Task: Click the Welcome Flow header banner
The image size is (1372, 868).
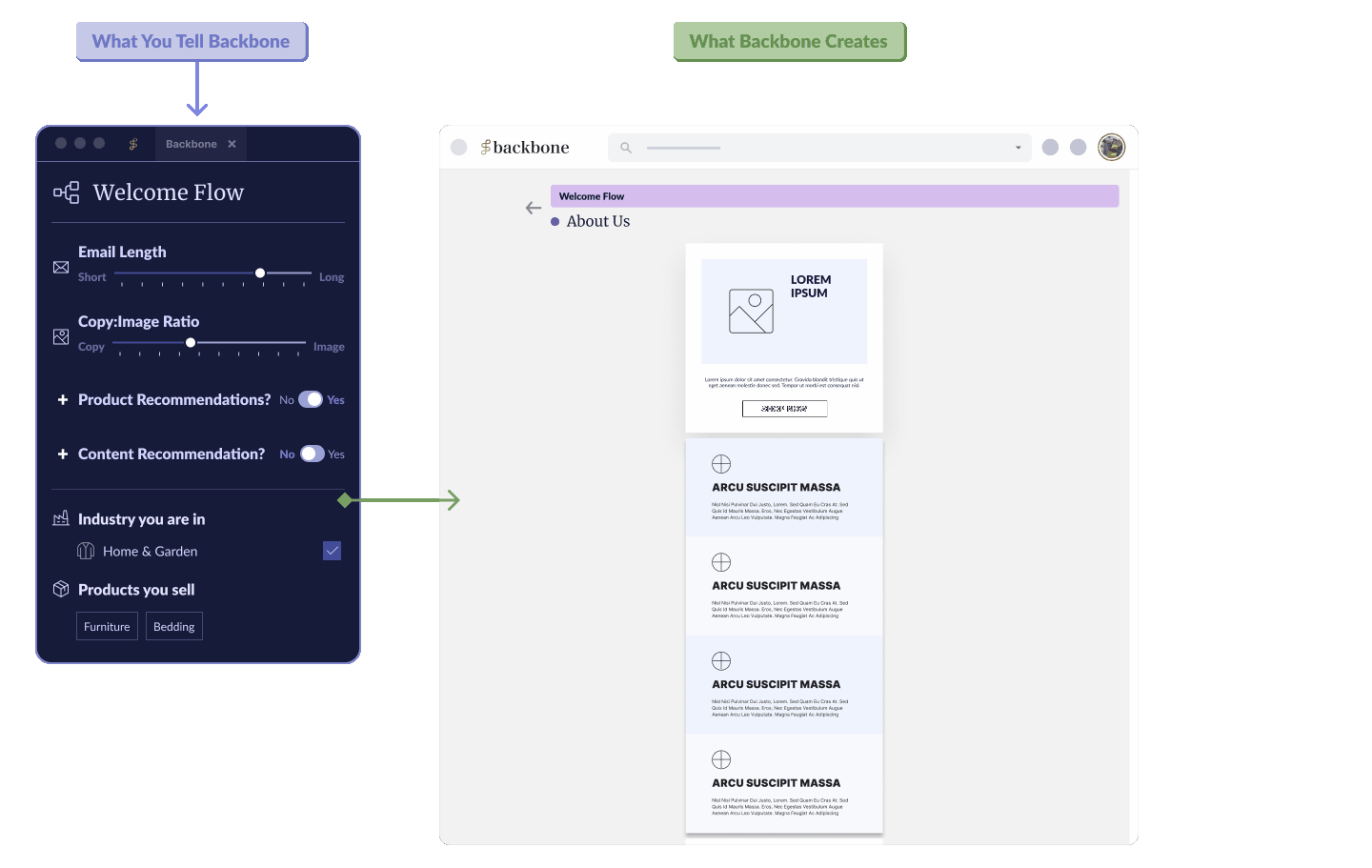Action: [x=835, y=195]
